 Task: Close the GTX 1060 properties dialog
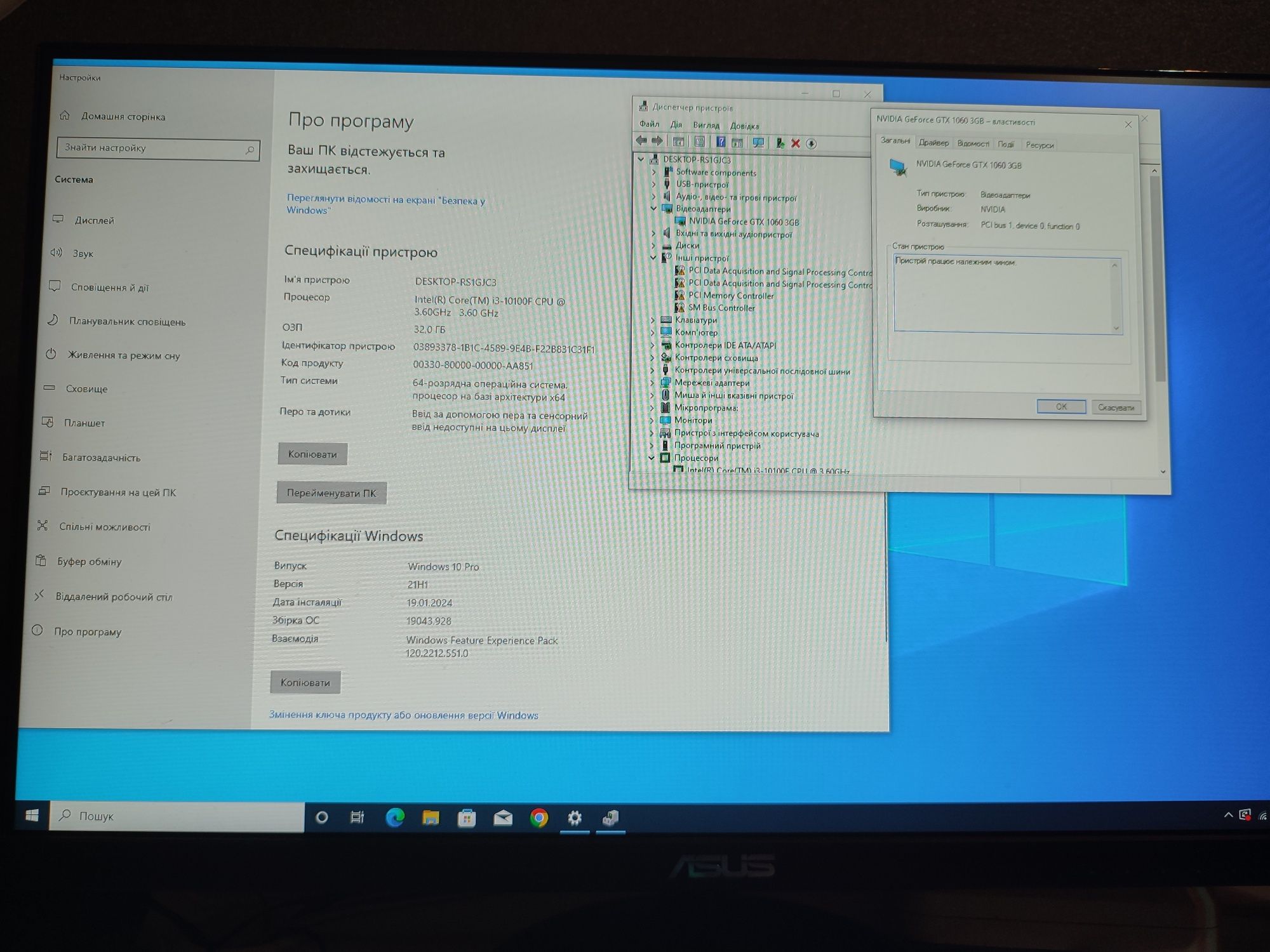(1128, 124)
